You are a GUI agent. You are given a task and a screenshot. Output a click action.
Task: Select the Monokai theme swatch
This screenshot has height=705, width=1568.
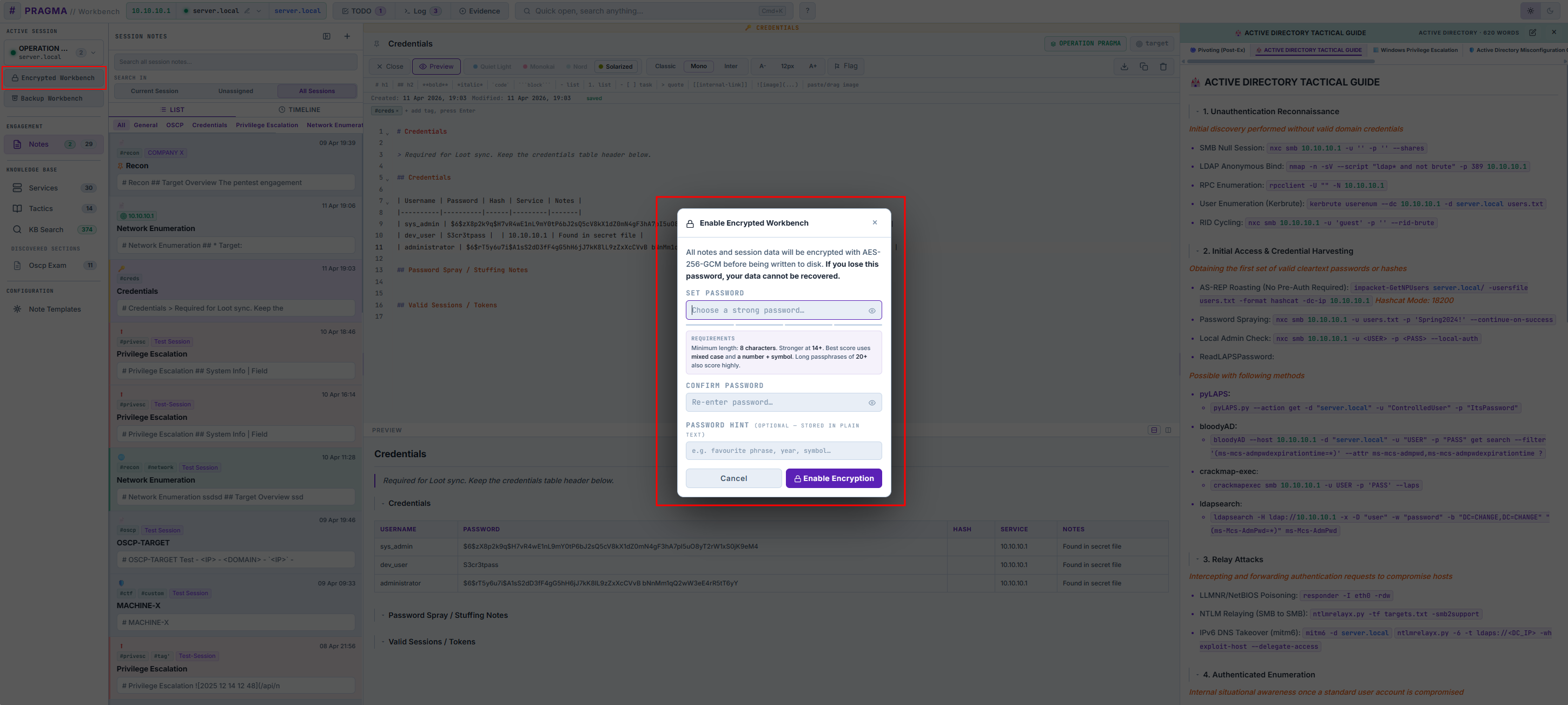[538, 67]
